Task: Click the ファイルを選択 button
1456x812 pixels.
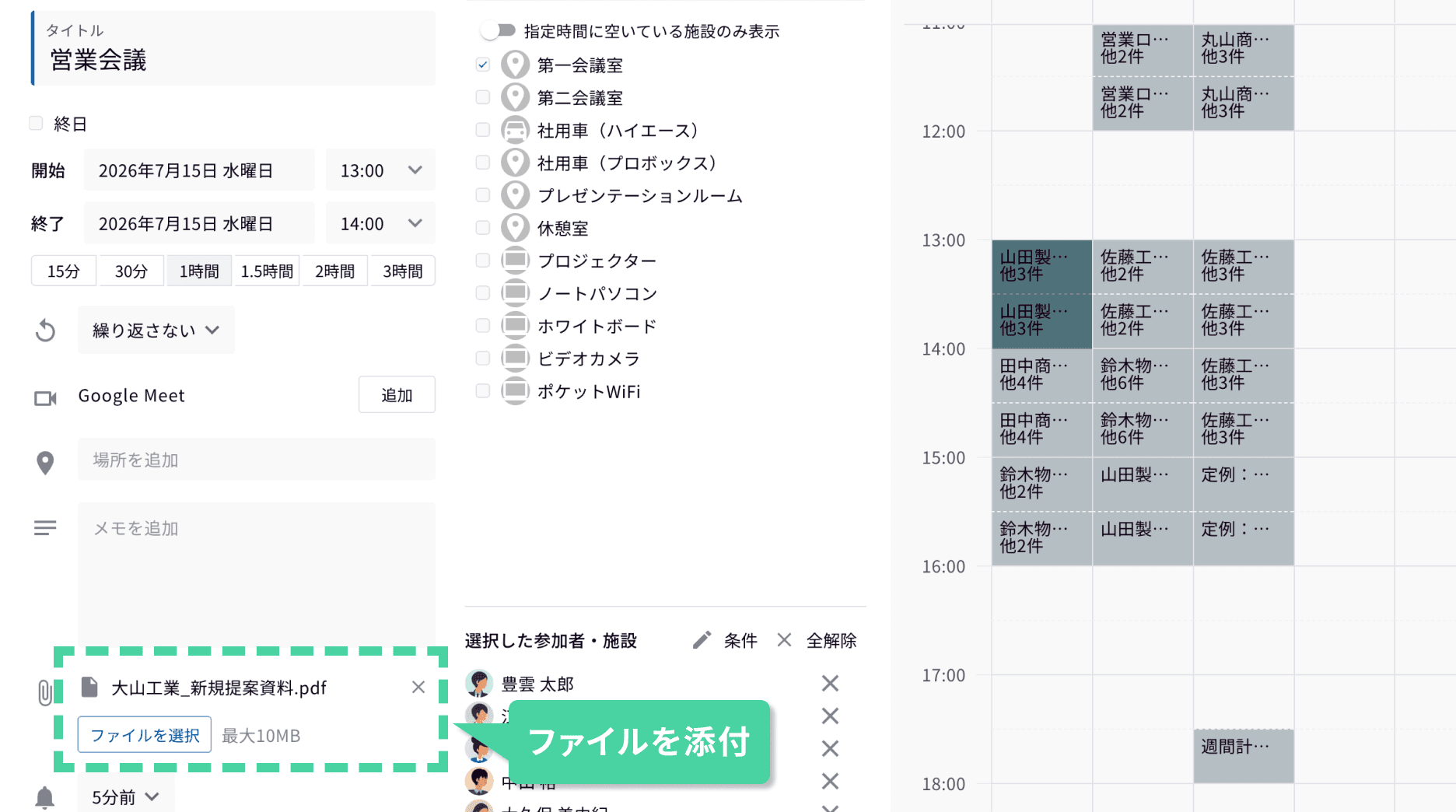Action: click(145, 735)
